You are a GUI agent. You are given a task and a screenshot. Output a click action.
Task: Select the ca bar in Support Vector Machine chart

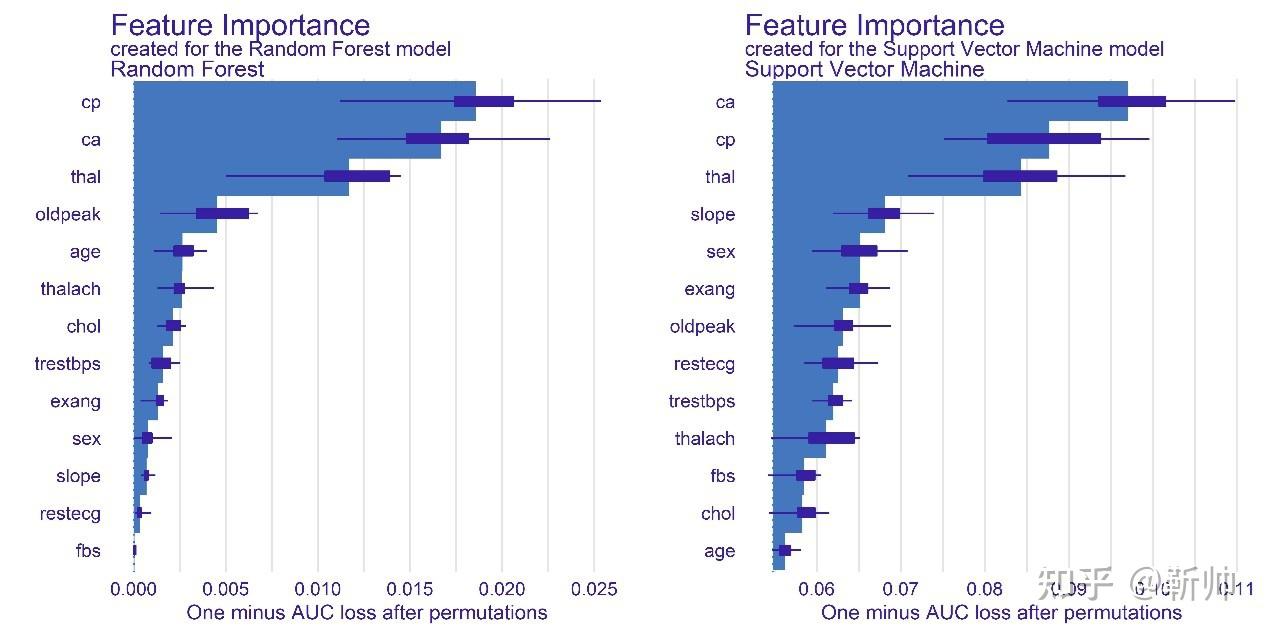tap(950, 102)
